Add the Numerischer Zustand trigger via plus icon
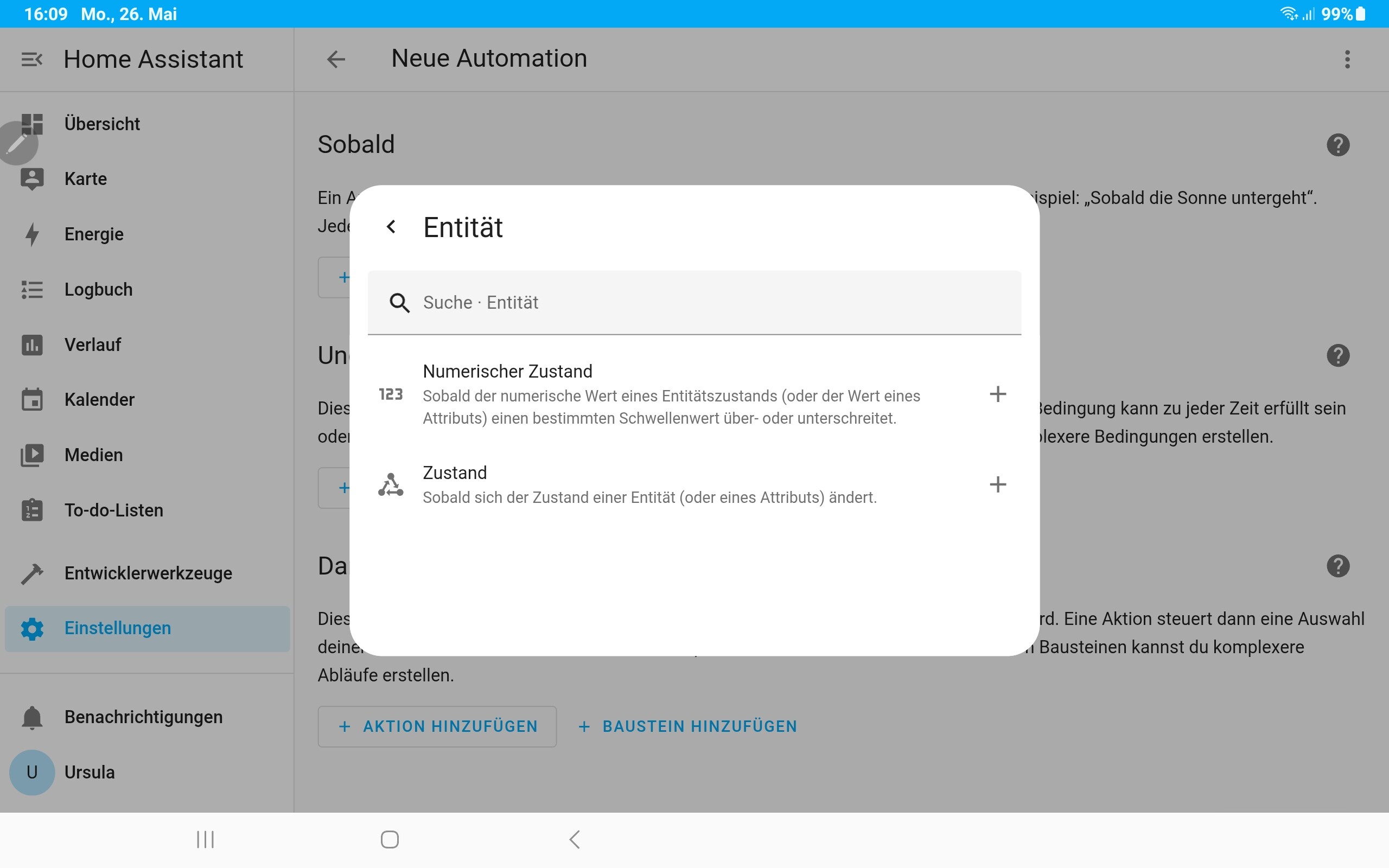 tap(998, 394)
